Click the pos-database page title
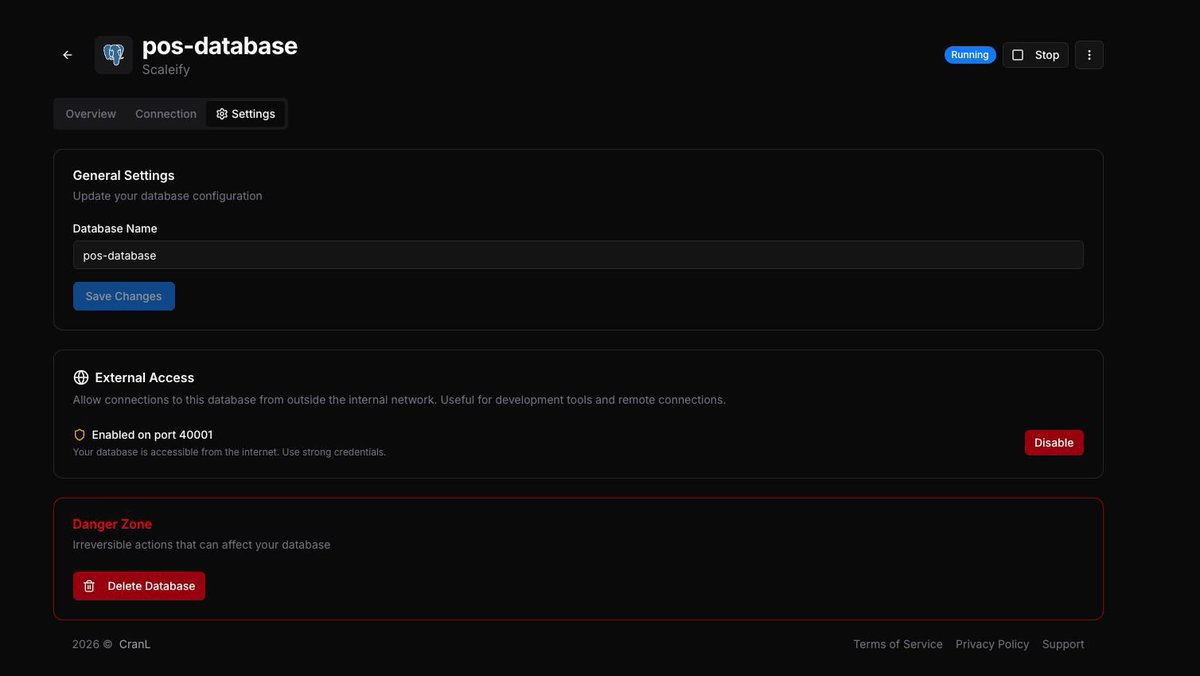The height and width of the screenshot is (676, 1200). click(220, 46)
